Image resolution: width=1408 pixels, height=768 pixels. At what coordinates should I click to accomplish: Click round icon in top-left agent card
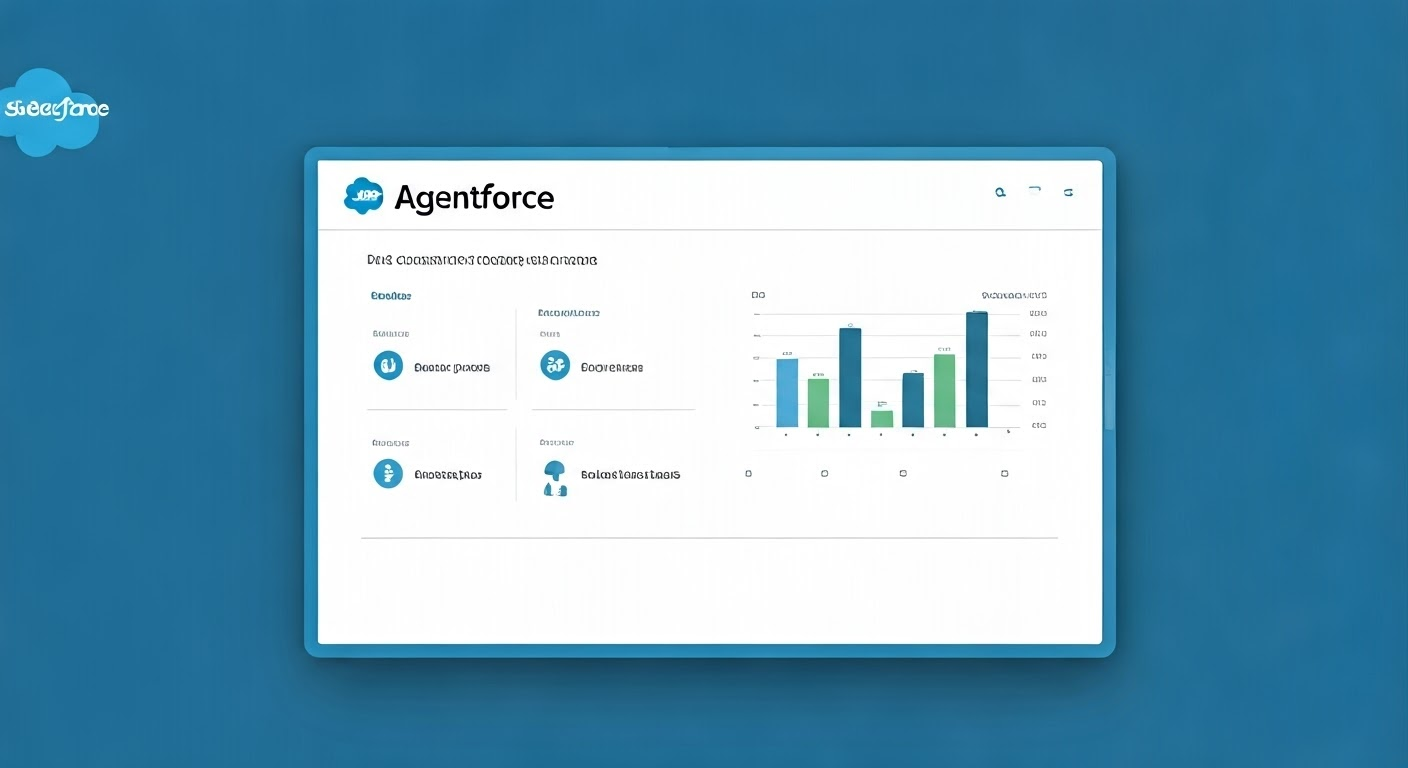click(x=388, y=365)
